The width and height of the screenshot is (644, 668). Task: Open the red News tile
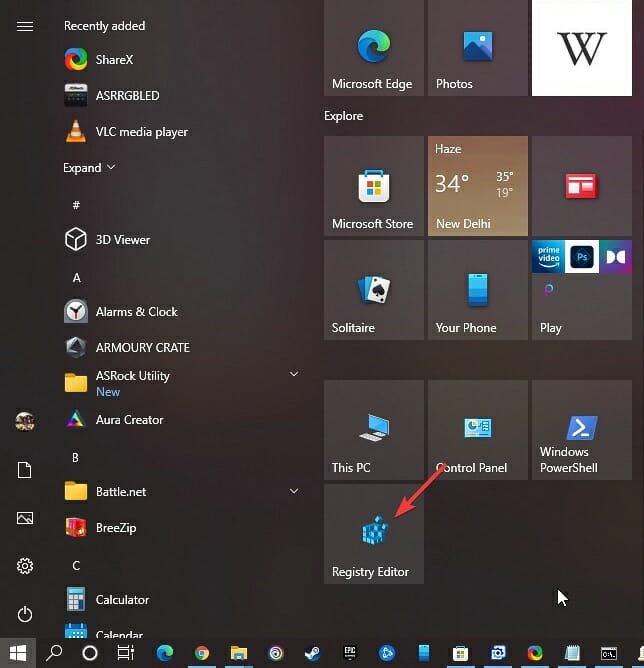[x=582, y=186]
